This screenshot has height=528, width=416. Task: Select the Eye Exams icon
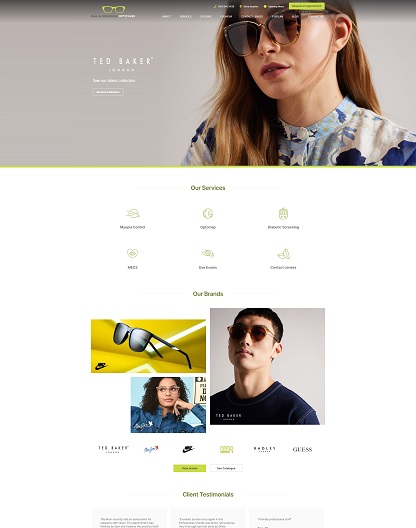coord(208,254)
